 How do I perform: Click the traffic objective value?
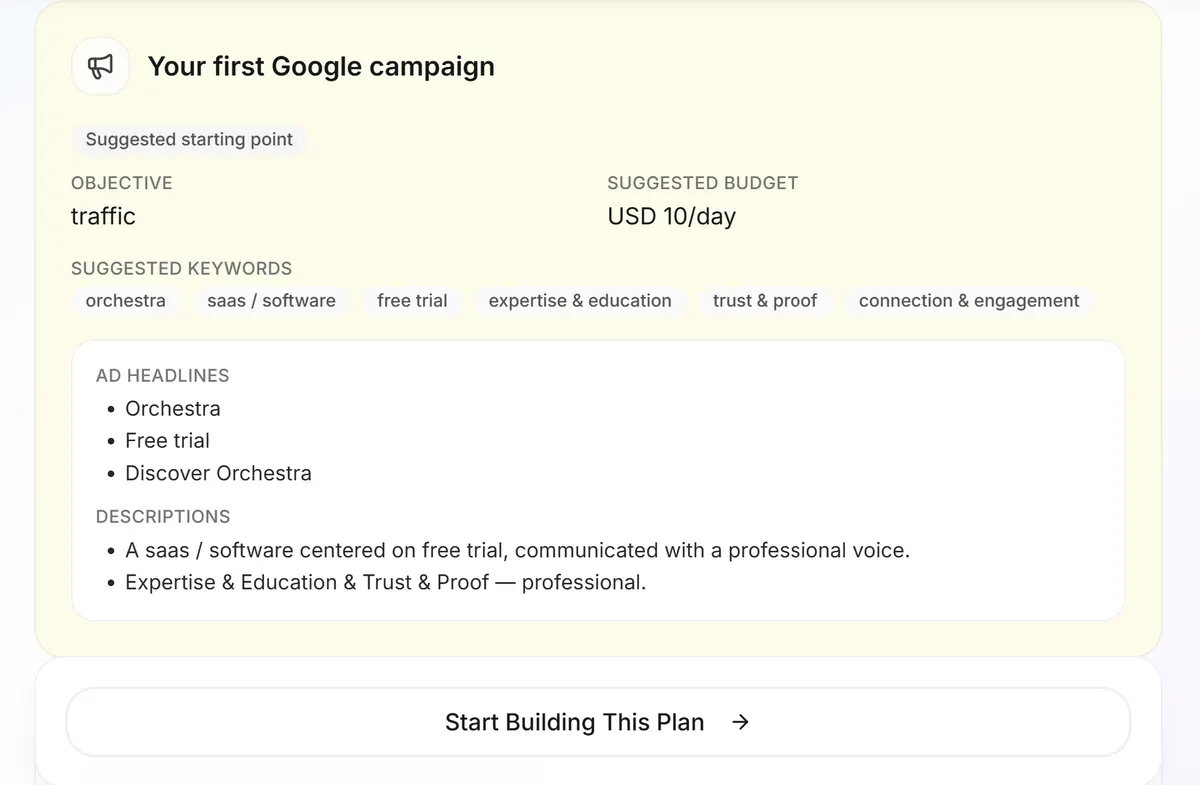[103, 216]
